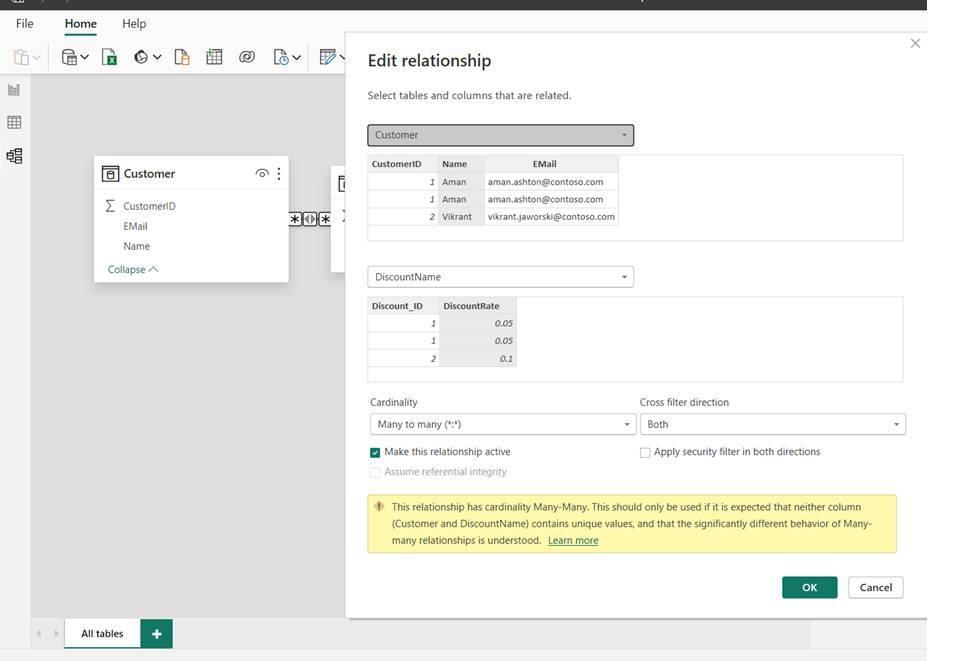Screen dimensions: 960x661
Task: Select the Home ribbon tab
Action: [81, 23]
